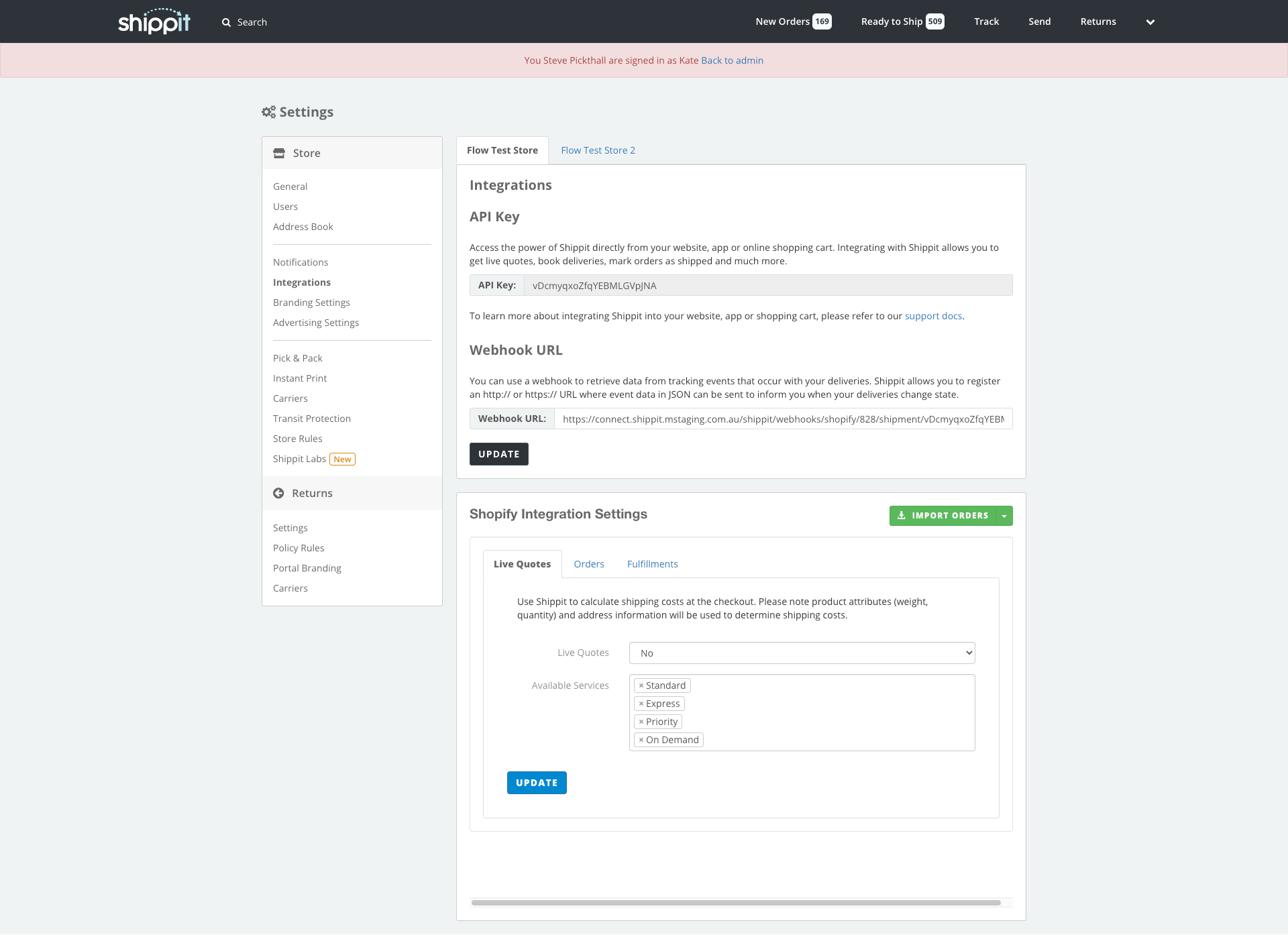Image resolution: width=1288 pixels, height=935 pixels.
Task: Remove the Standard service tag
Action: coord(641,685)
